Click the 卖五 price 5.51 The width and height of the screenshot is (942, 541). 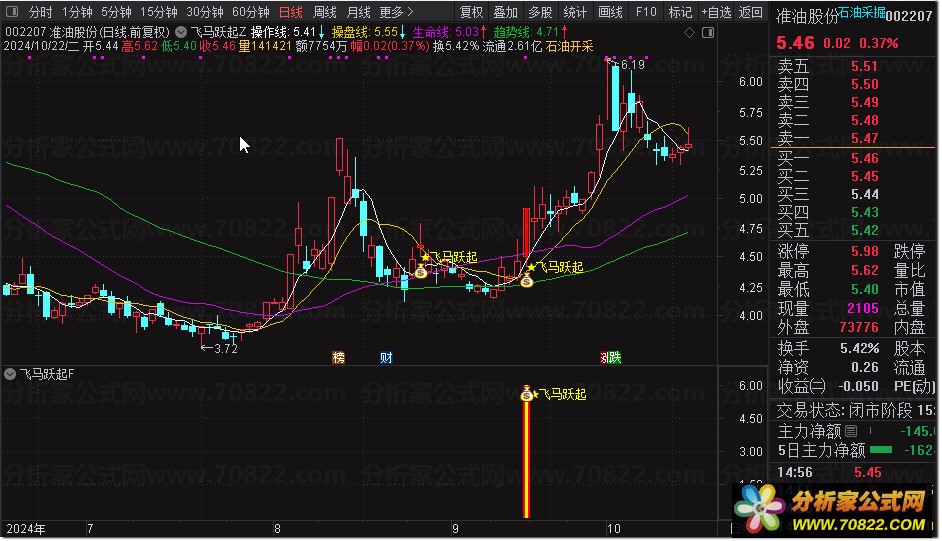click(x=864, y=66)
